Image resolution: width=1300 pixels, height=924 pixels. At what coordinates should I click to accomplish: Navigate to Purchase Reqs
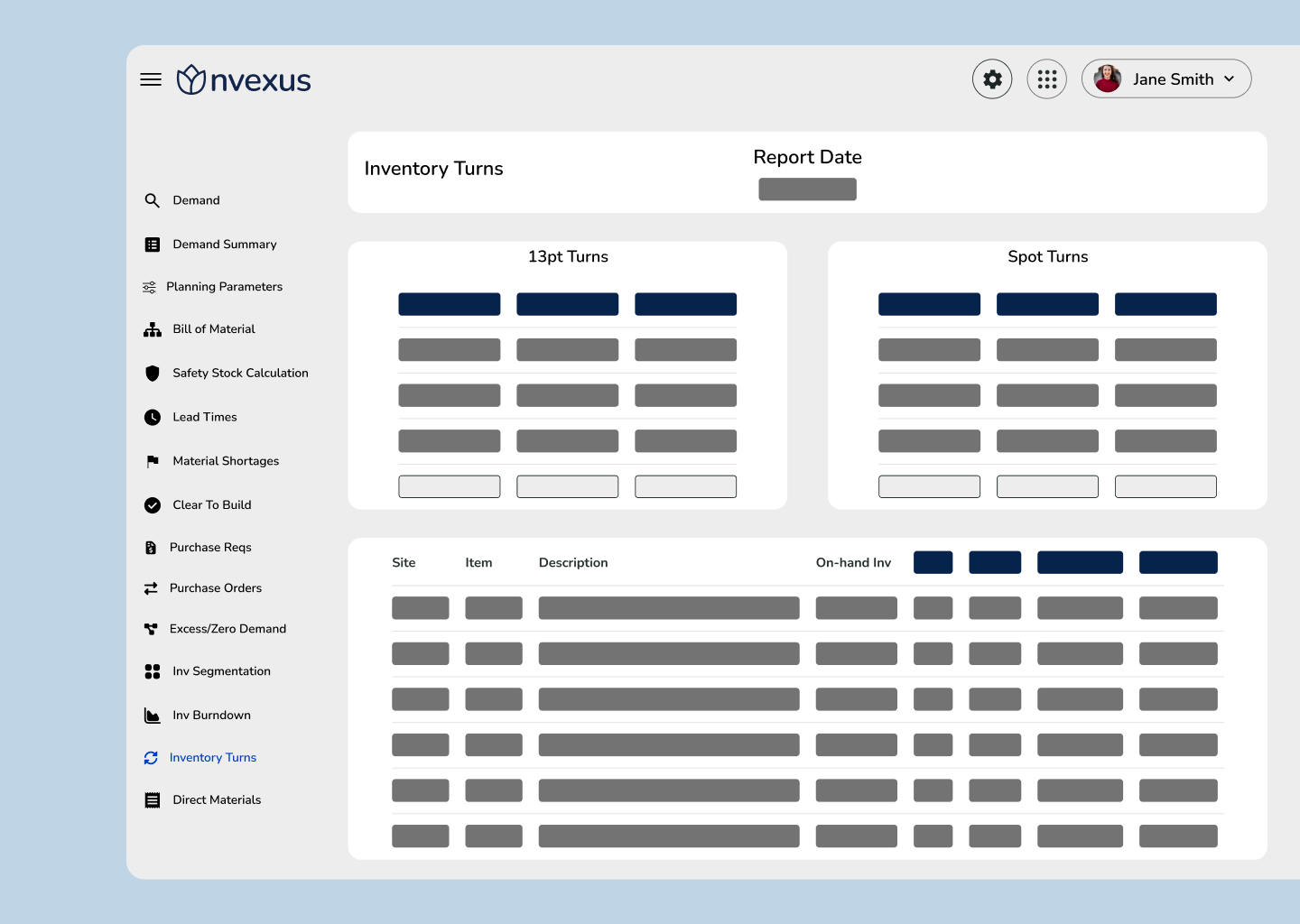pyautogui.click(x=210, y=548)
